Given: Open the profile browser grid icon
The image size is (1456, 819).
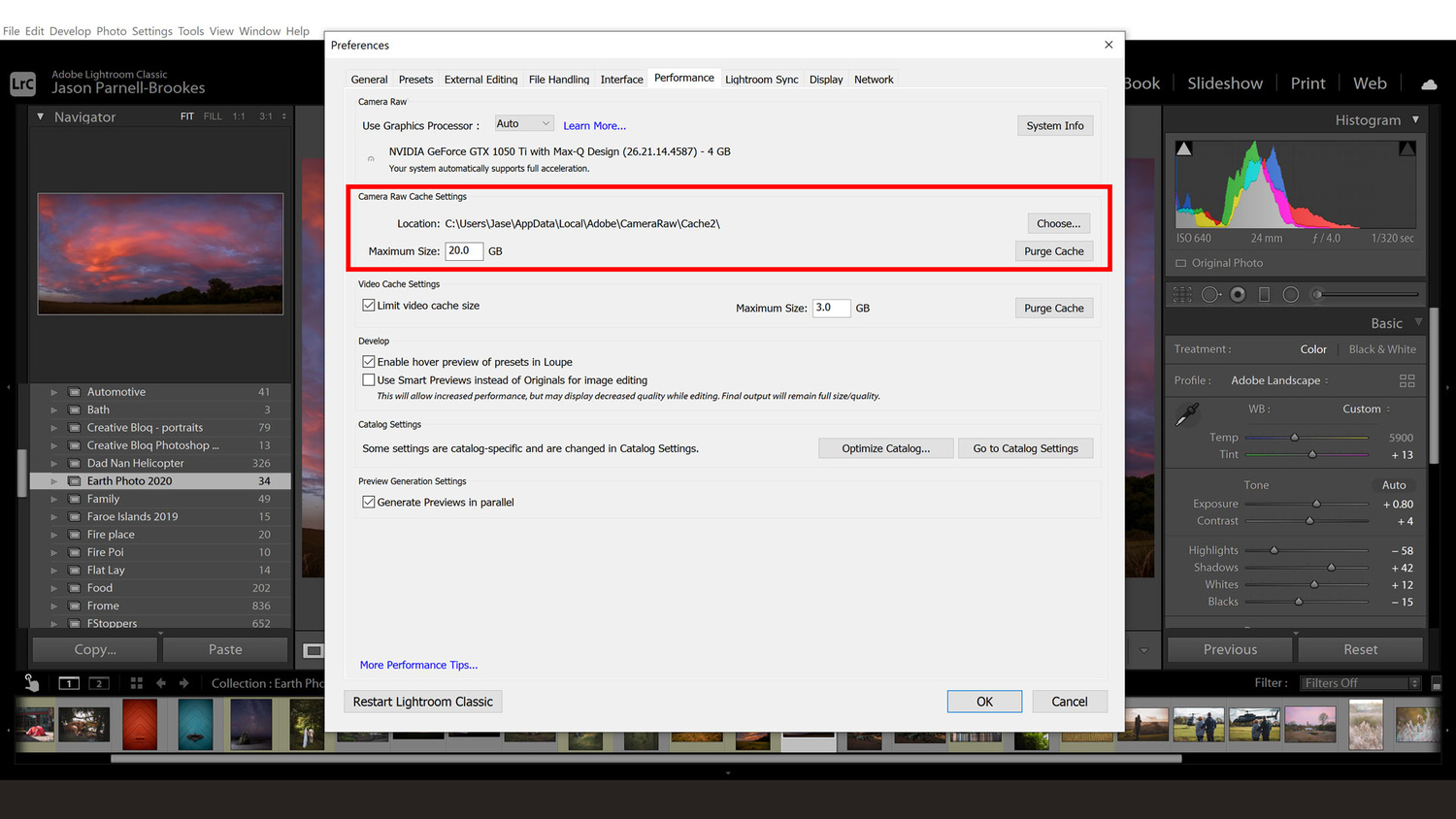Looking at the screenshot, I should pos(1406,380).
